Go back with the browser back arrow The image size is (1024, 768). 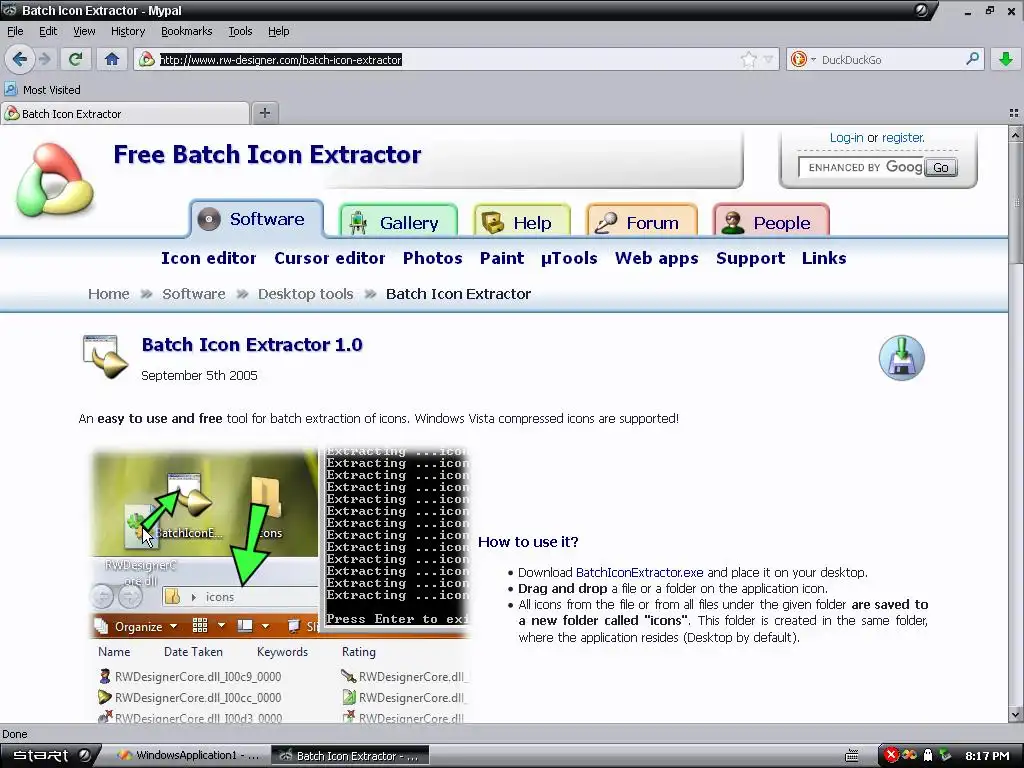tap(20, 59)
